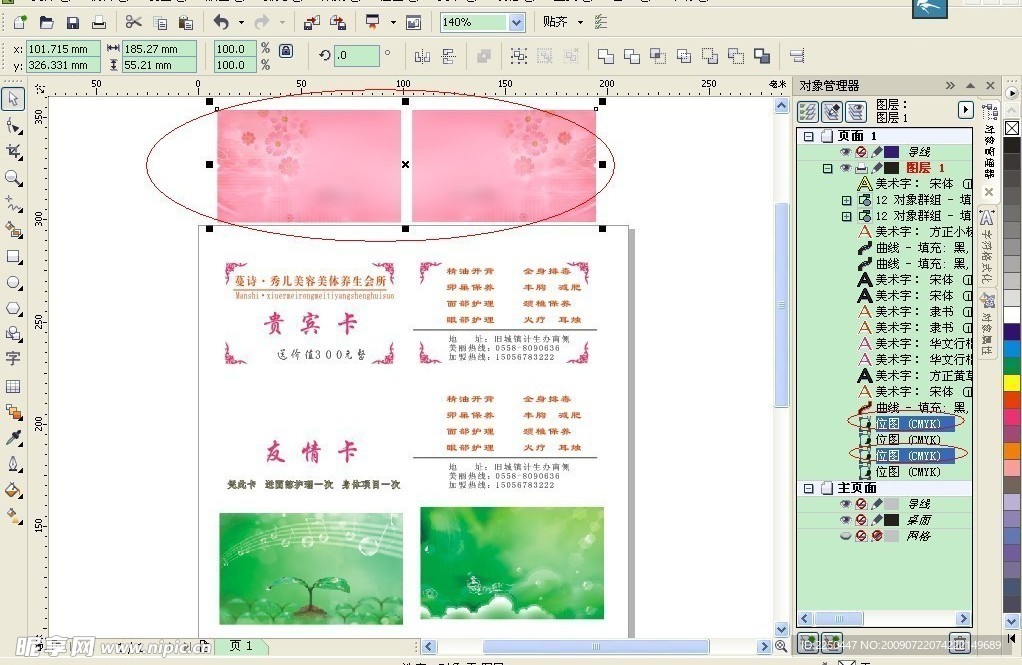Select the Rectangle tool
Viewport: 1022px width, 665px height.
(x=13, y=257)
